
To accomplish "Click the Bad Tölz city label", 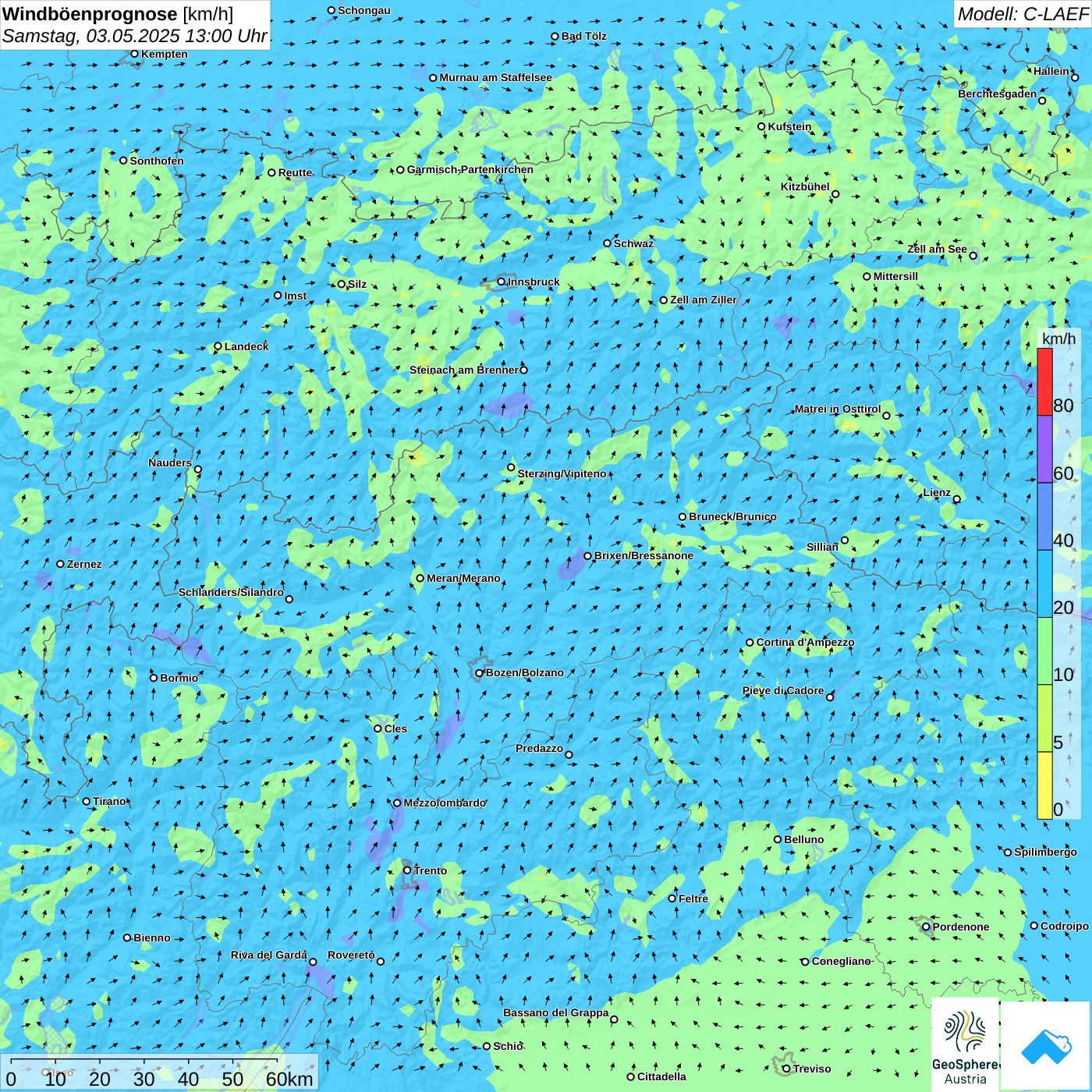I will coord(583,36).
